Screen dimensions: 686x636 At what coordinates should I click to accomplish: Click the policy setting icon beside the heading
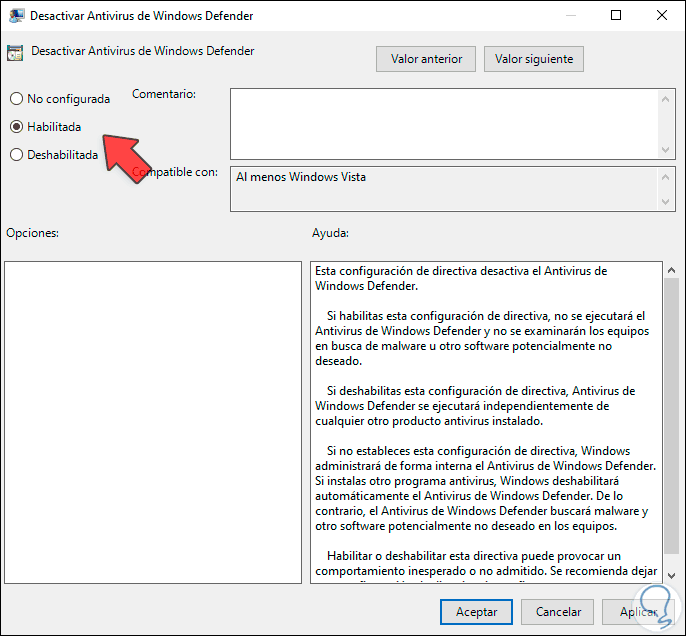tap(15, 53)
